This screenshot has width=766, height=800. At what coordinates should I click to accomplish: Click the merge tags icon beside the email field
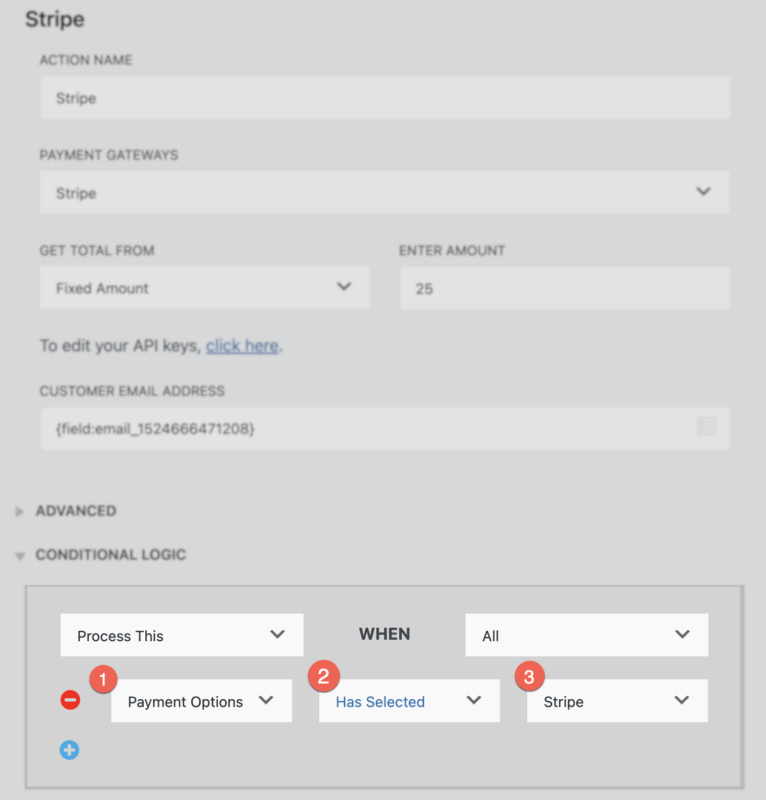click(707, 428)
